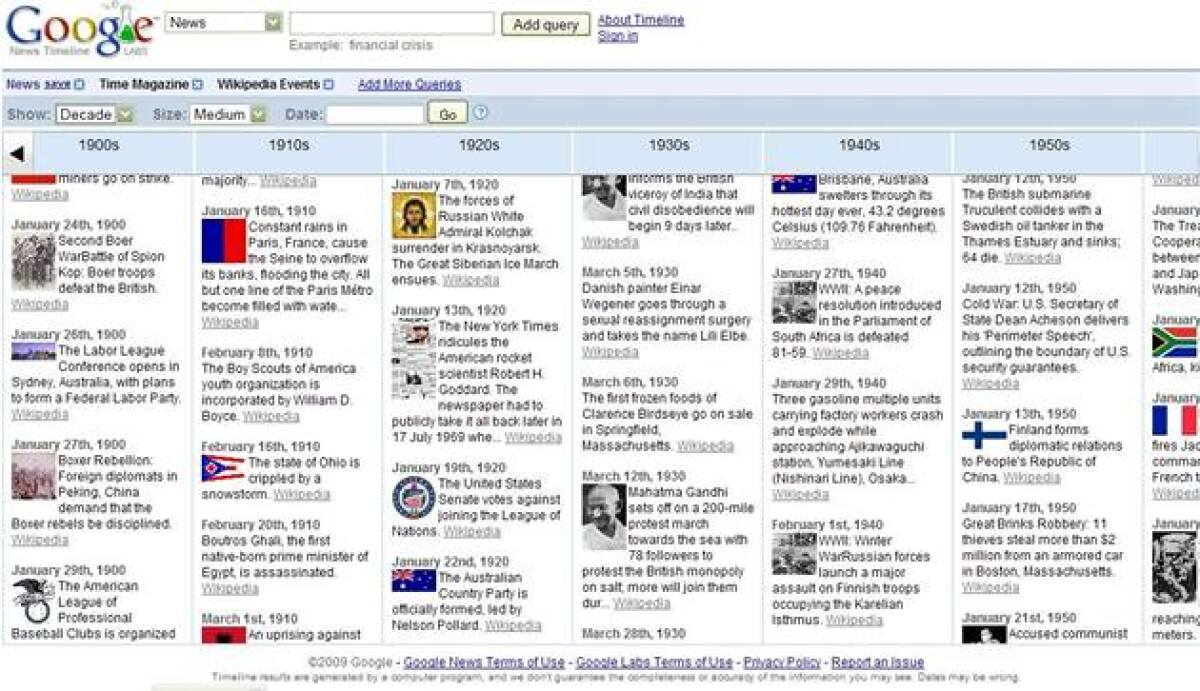The width and height of the screenshot is (1200, 691).
Task: Click the Ohio state flag thumbnail
Action: click(x=223, y=468)
